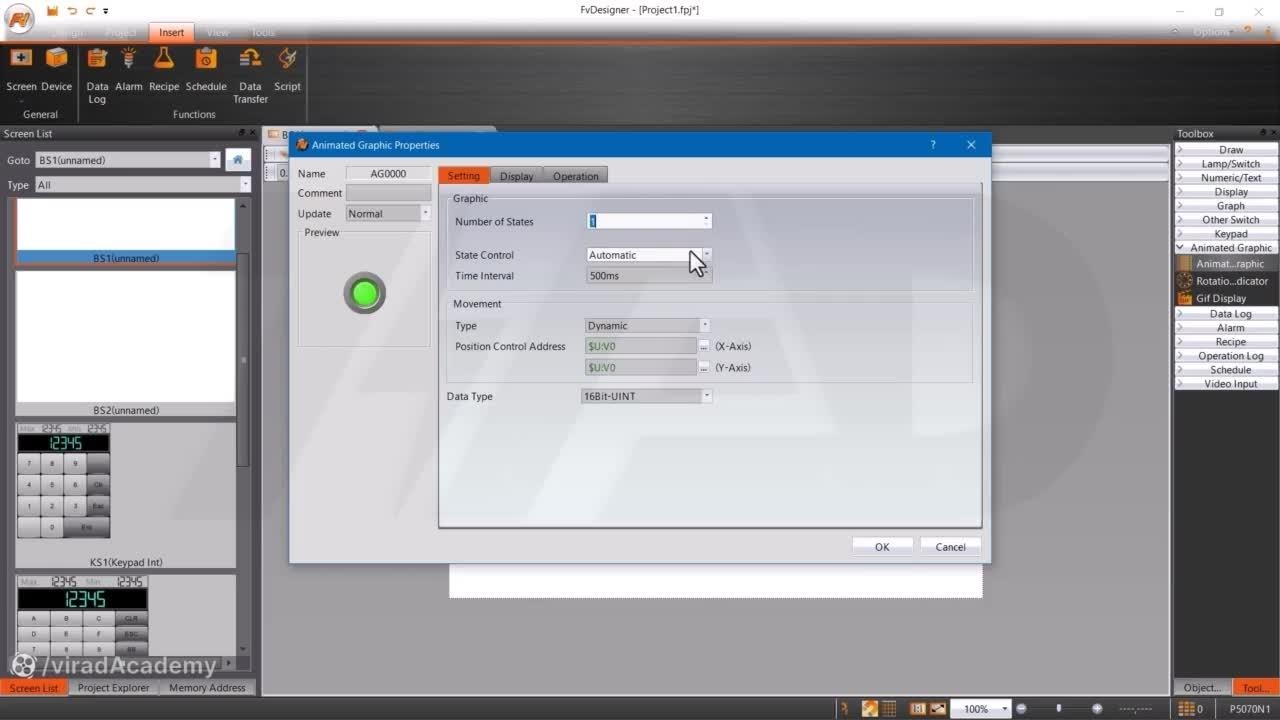Select Gif Display in the Toolbox
This screenshot has width=1280, height=720.
(x=1220, y=298)
